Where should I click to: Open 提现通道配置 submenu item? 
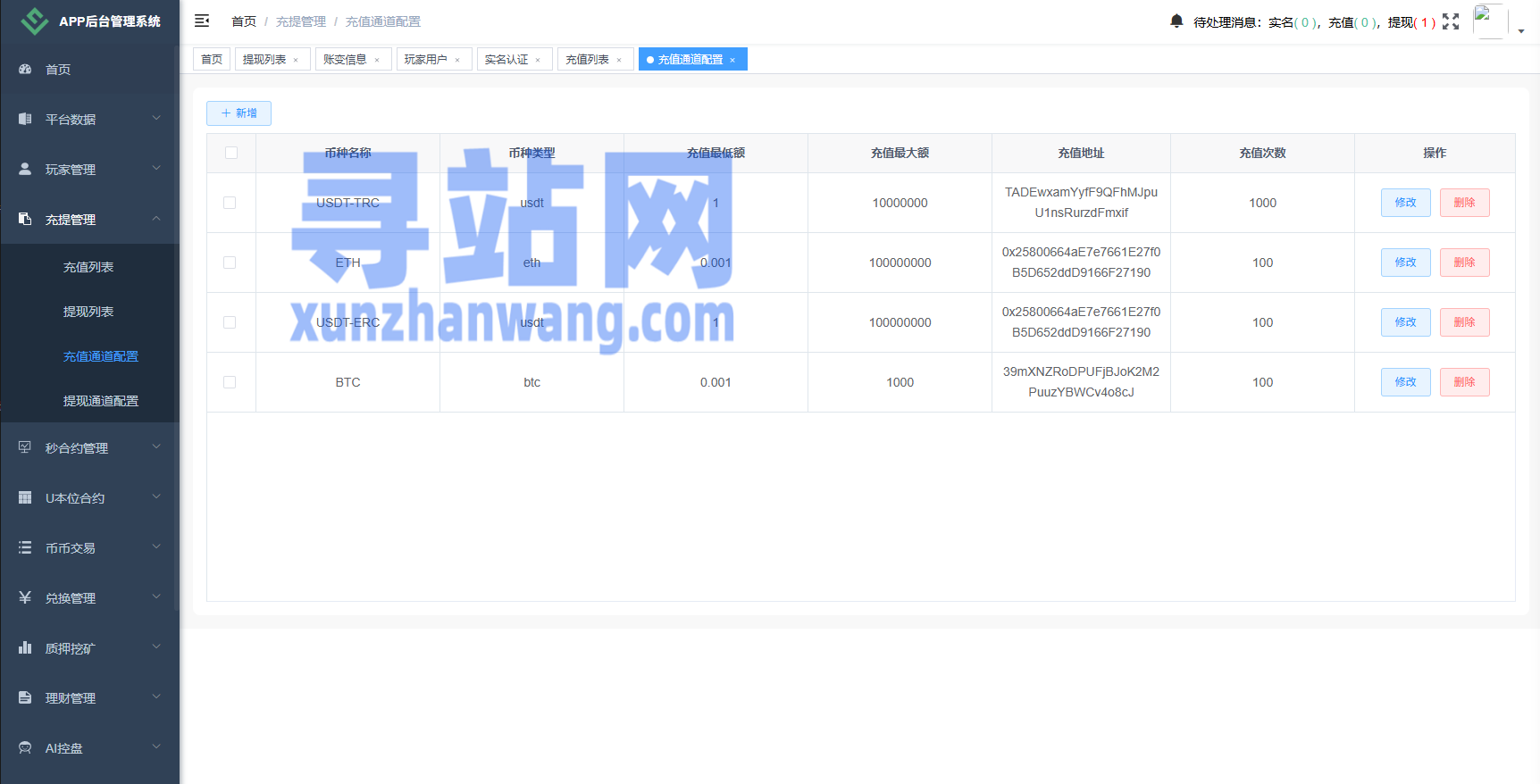pyautogui.click(x=100, y=401)
